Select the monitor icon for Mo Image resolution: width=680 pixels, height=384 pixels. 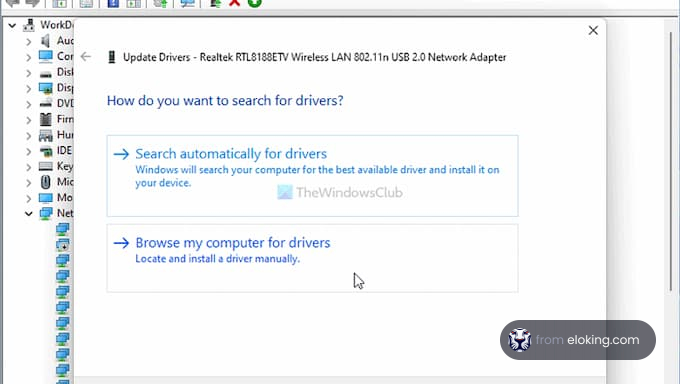coord(45,198)
